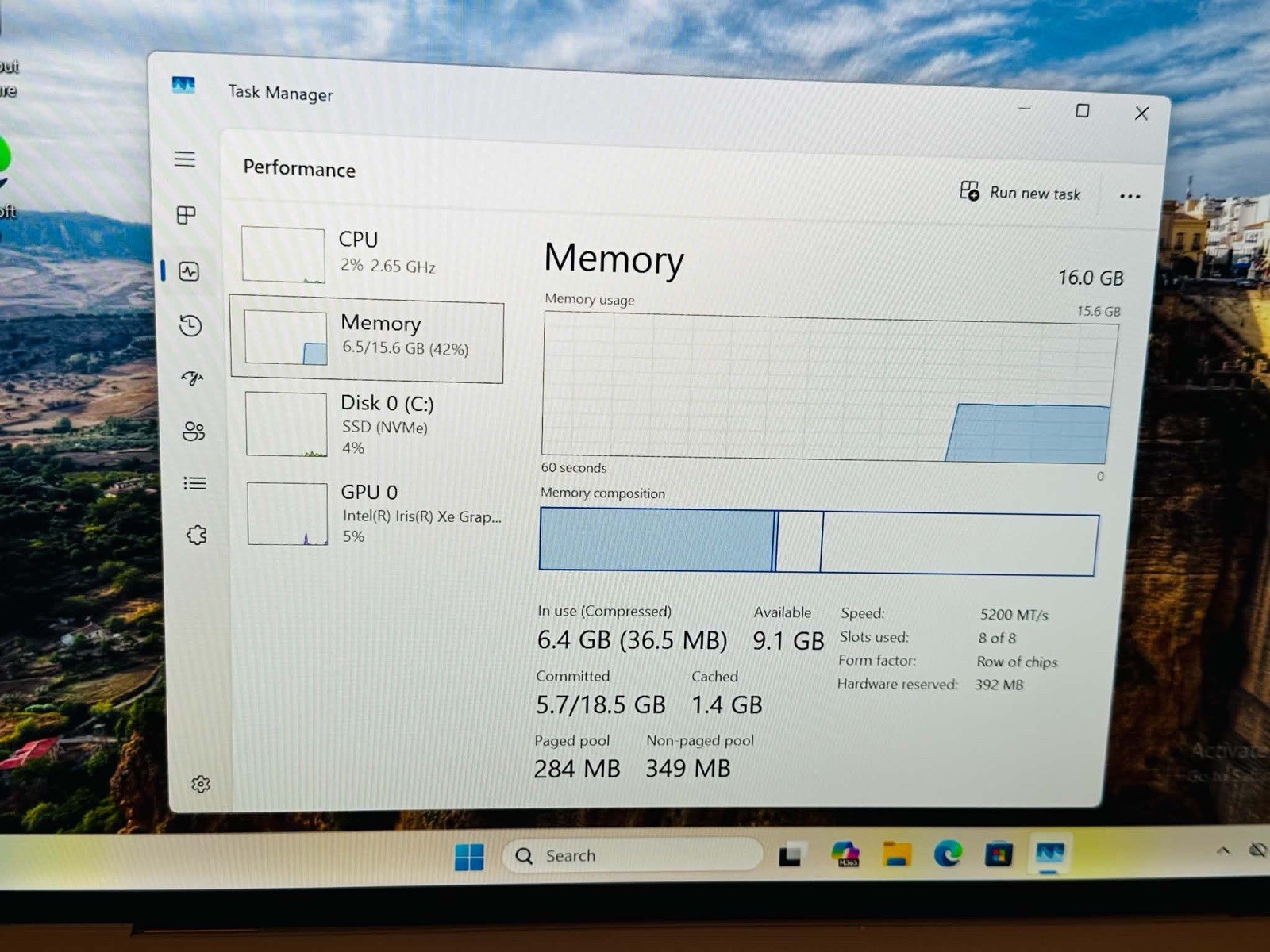The height and width of the screenshot is (952, 1270).
Task: Open the Services page puzzle icon
Action: coord(197,535)
